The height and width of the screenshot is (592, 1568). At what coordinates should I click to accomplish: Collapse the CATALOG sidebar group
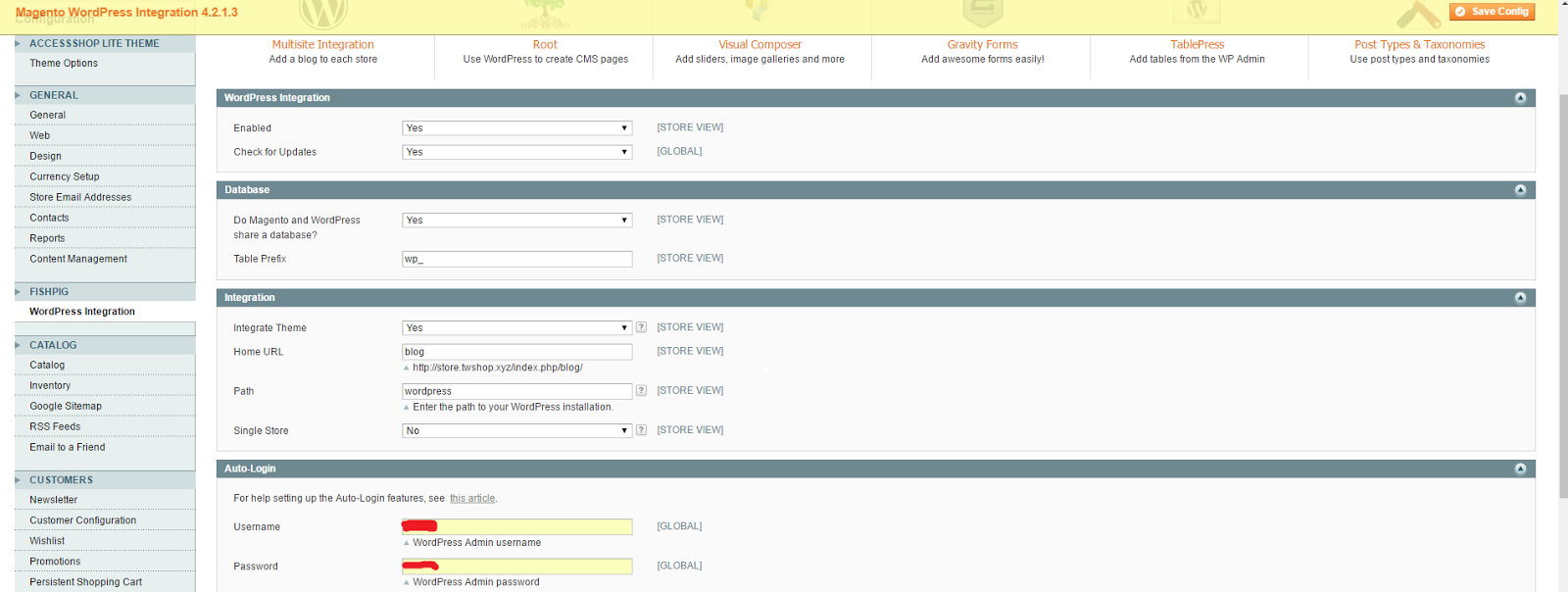105,345
